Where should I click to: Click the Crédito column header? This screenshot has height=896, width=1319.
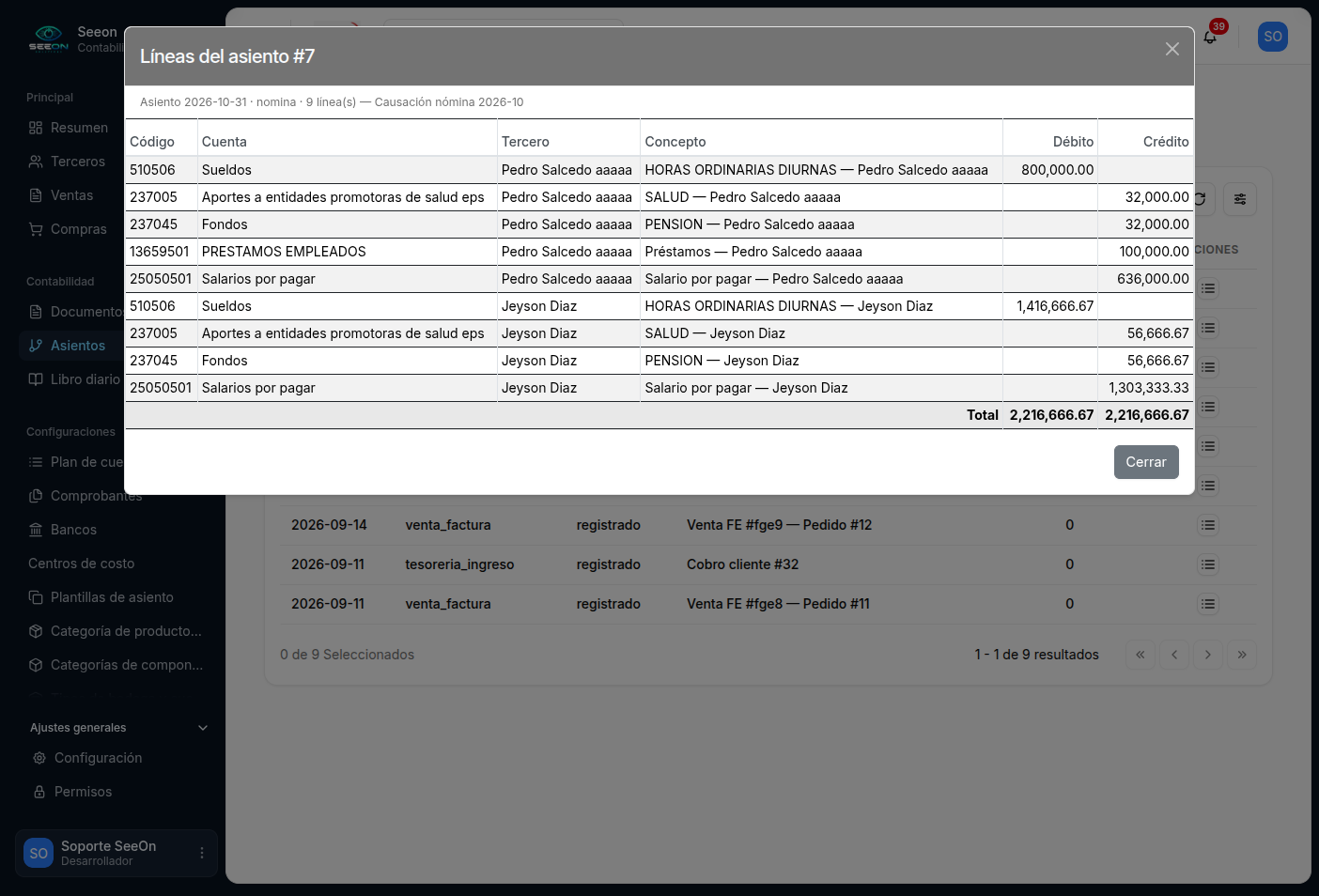(1166, 142)
